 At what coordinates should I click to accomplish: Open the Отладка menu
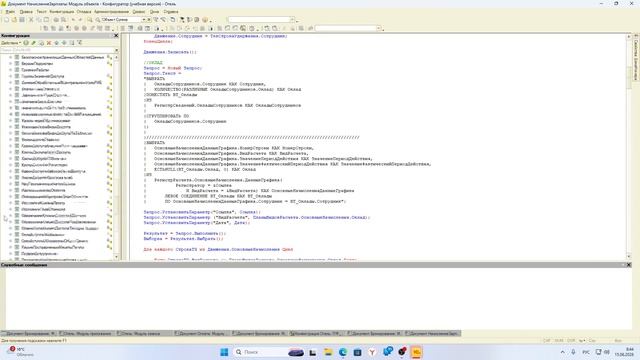point(84,12)
